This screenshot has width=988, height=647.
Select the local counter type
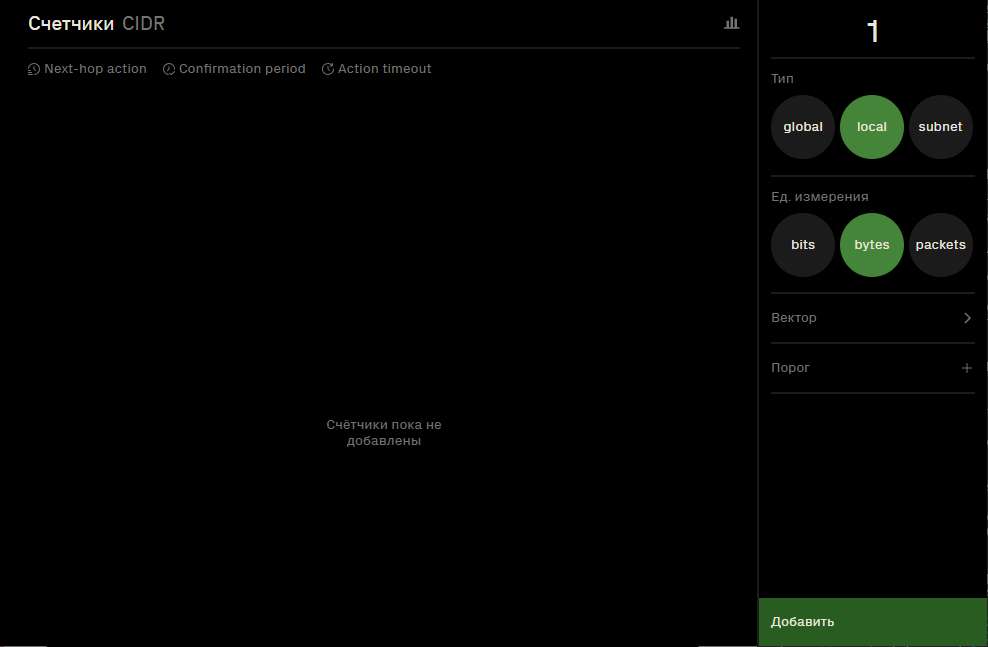coord(871,127)
